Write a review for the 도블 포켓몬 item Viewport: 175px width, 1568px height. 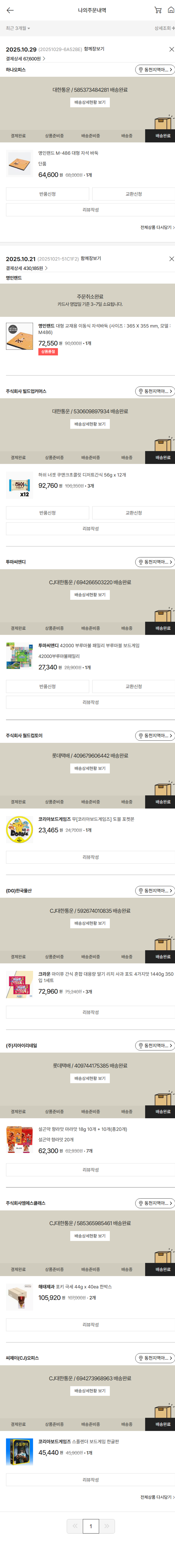point(91,857)
